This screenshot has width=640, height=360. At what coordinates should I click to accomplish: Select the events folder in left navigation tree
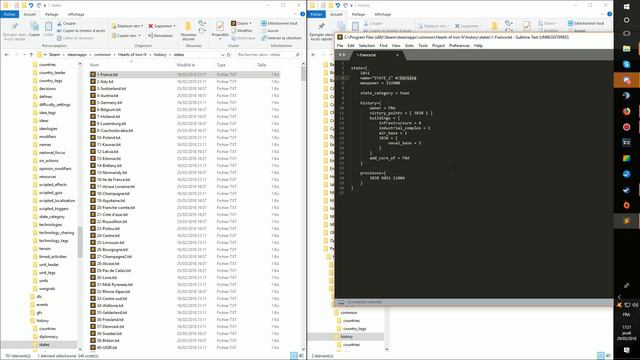(42, 304)
